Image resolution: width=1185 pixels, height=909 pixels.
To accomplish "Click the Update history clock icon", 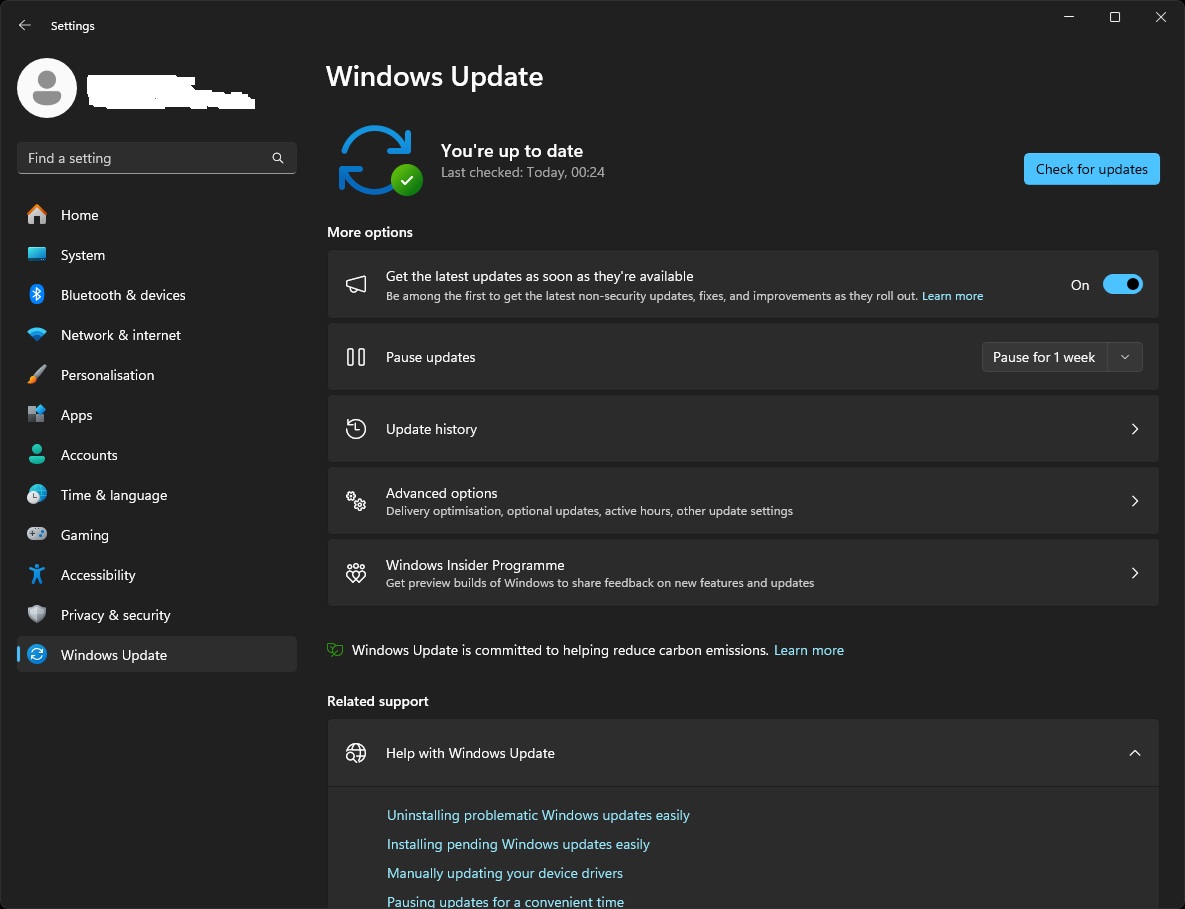I will pos(356,428).
